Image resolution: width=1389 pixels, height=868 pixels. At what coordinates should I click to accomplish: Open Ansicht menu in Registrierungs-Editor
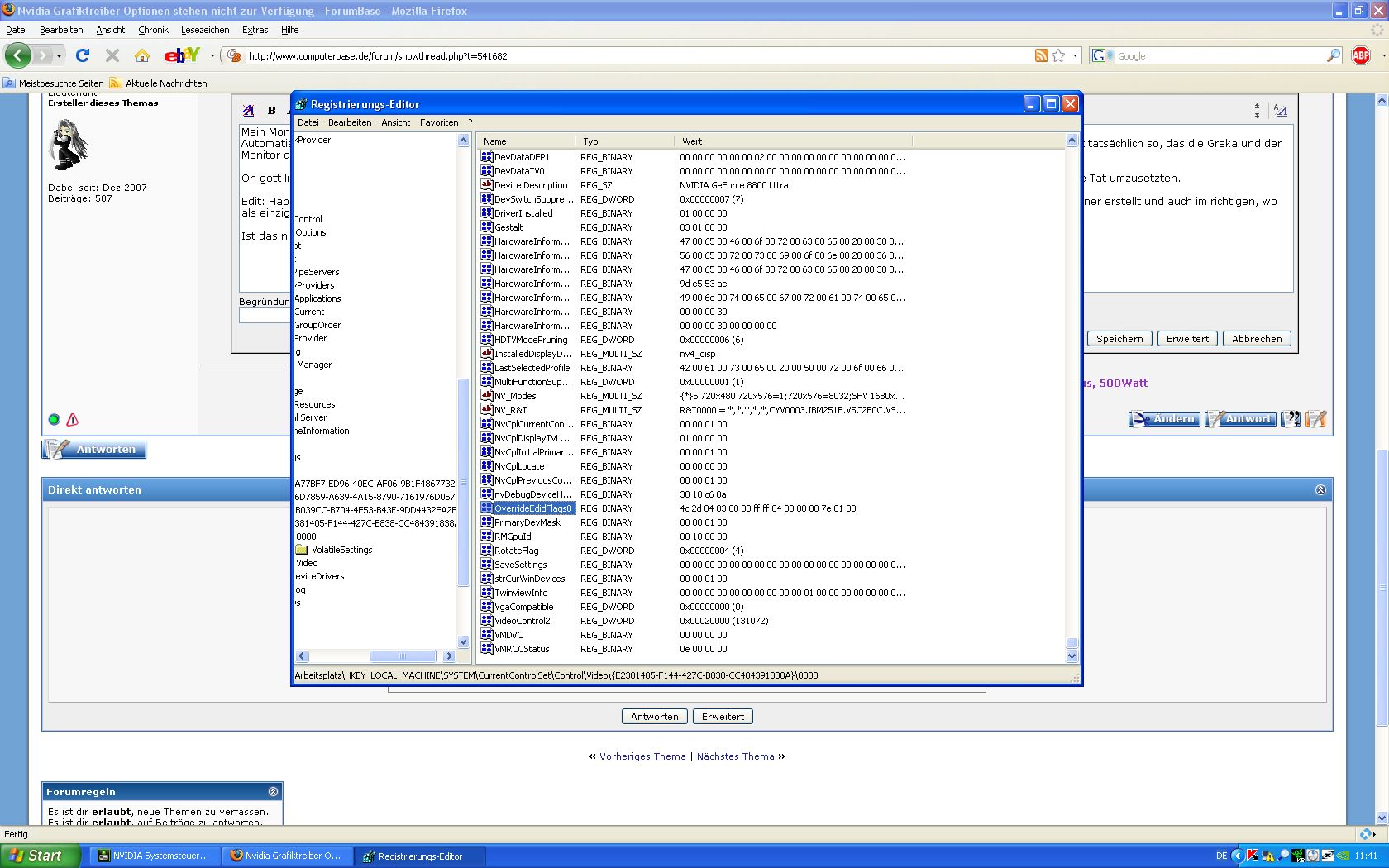[x=396, y=122]
